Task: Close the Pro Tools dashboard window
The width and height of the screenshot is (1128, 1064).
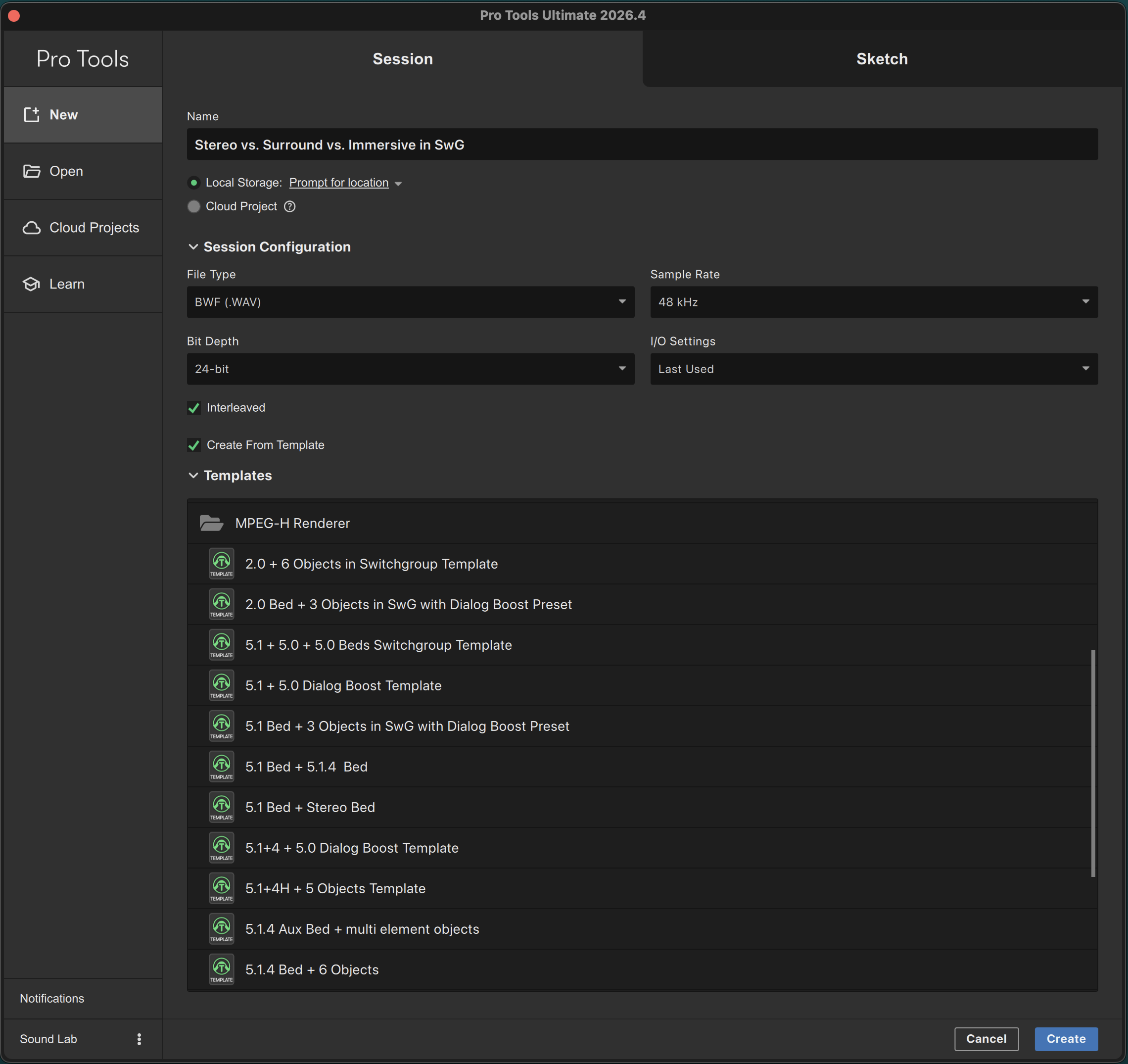Action: [14, 15]
